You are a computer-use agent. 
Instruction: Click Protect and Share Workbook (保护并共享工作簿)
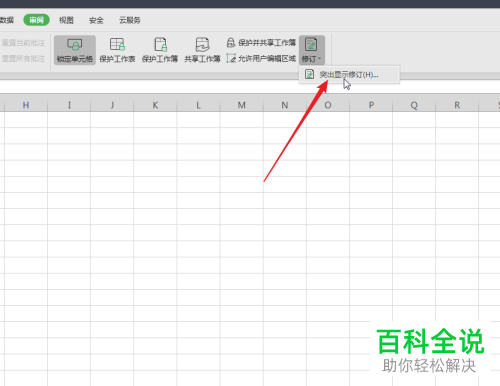261,43
